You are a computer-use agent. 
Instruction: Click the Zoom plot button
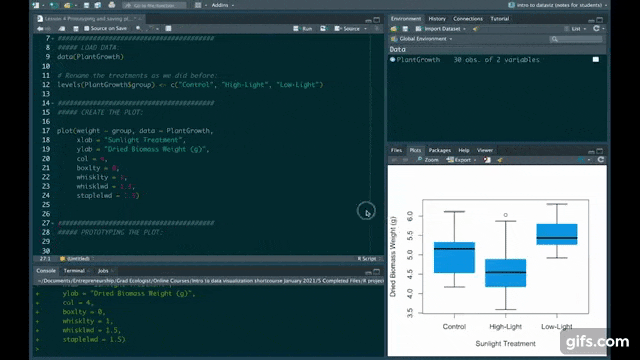click(x=427, y=160)
